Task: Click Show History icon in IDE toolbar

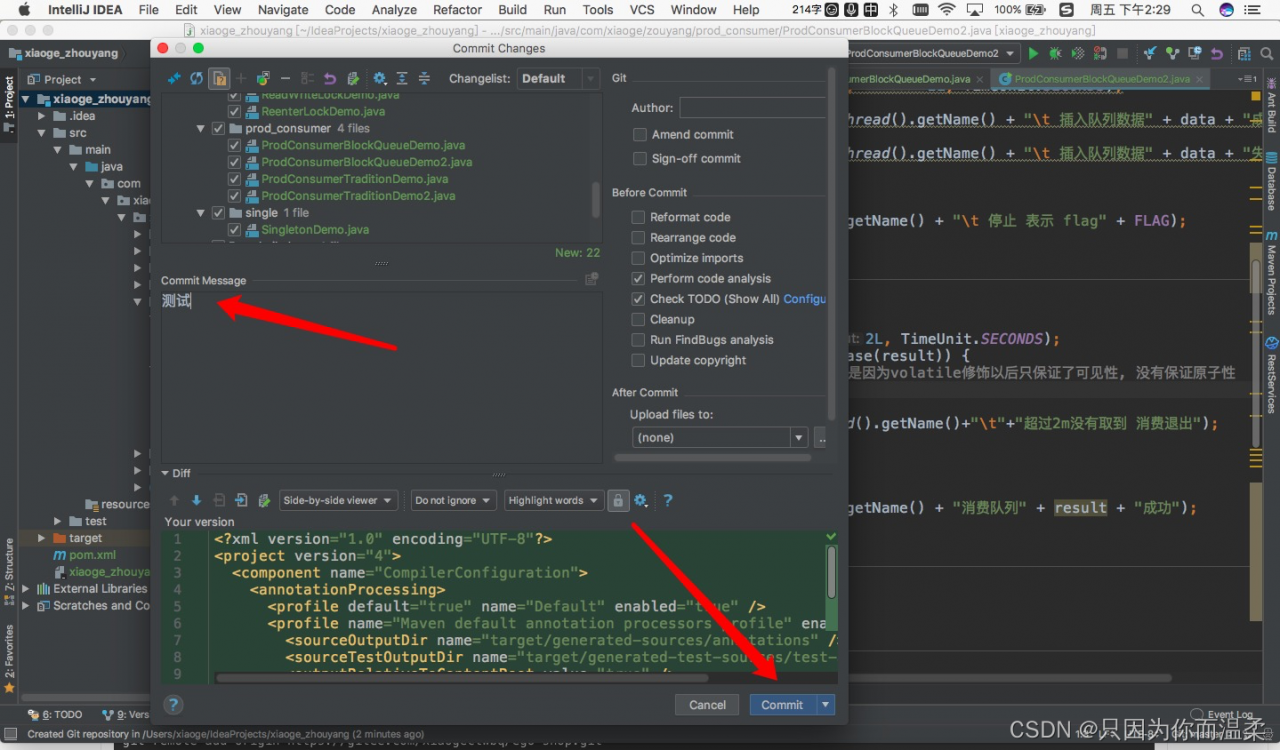Action: pyautogui.click(x=1194, y=53)
